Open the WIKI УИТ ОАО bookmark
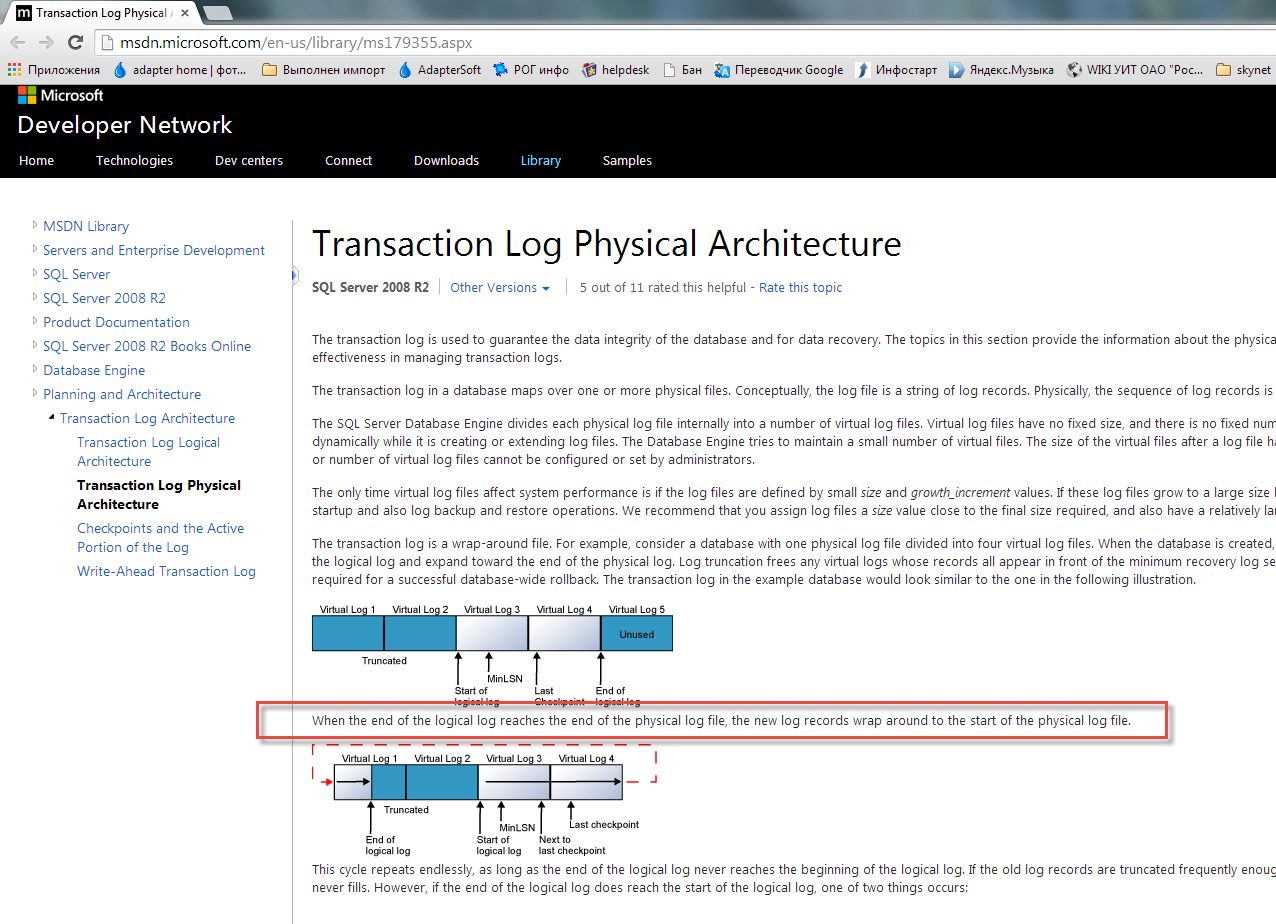Screen dimensions: 1276x924 pos(1135,70)
